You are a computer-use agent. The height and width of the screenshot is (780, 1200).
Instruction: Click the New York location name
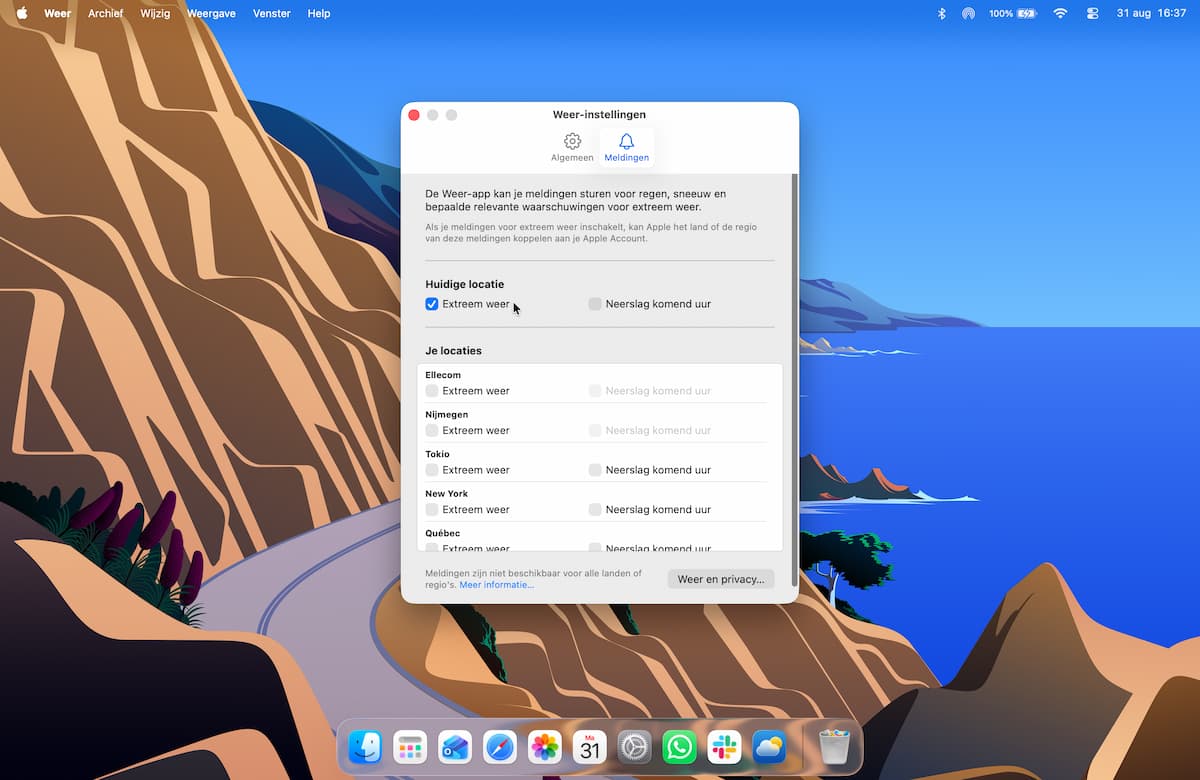tap(447, 493)
